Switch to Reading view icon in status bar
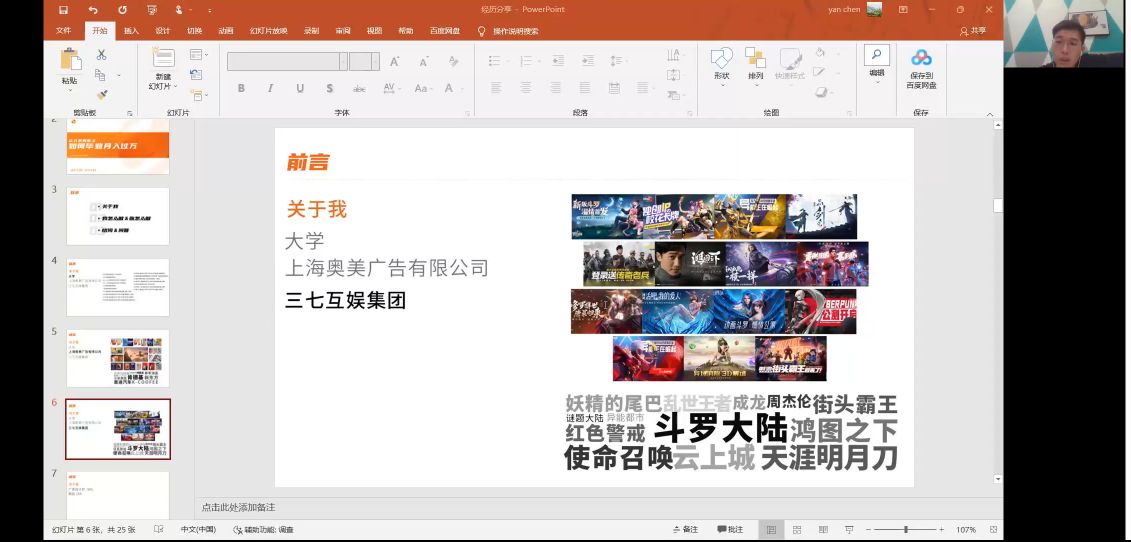This screenshot has height=542, width=1131. (822, 530)
